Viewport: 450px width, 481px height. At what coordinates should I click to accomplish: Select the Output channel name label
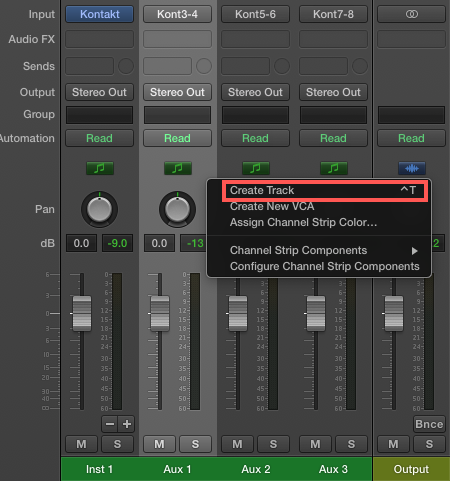tap(412, 469)
